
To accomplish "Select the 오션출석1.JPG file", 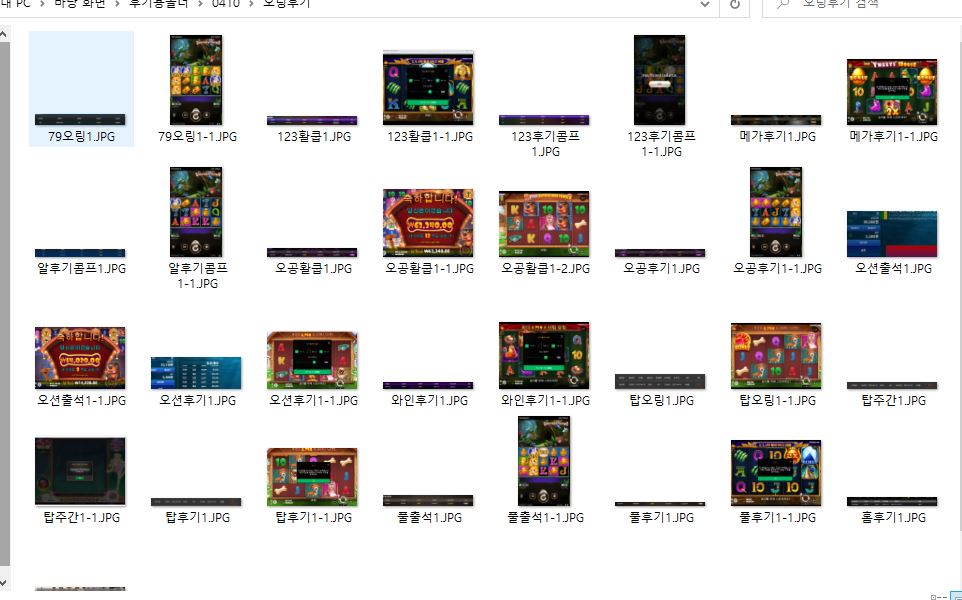I will (892, 234).
